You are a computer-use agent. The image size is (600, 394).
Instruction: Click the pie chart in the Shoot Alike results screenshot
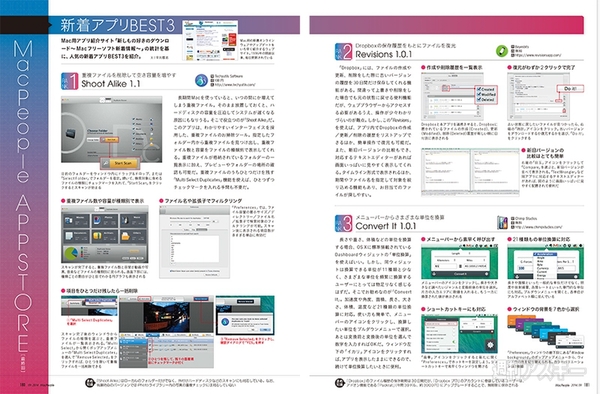[x=71, y=254]
